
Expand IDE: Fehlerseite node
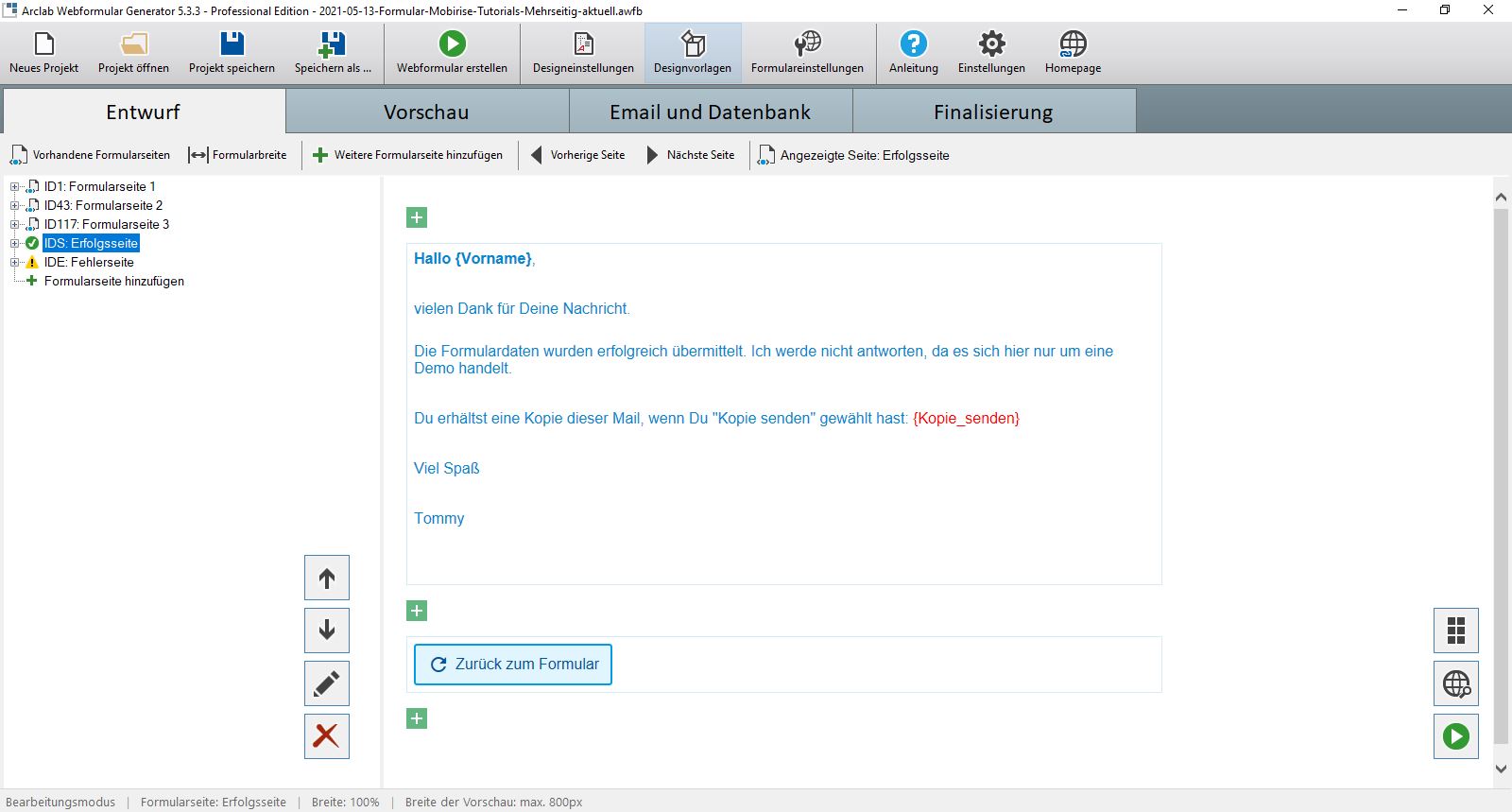pos(14,262)
